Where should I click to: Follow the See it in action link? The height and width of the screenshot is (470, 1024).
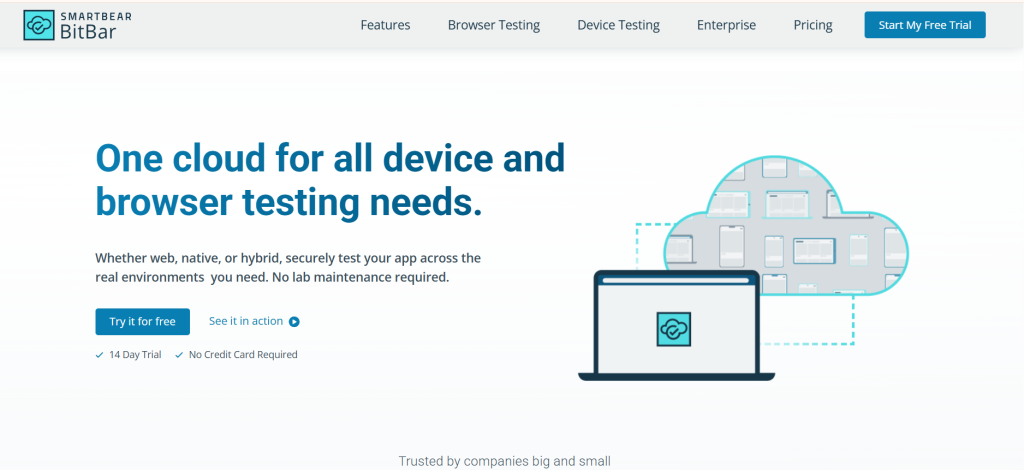coord(246,321)
